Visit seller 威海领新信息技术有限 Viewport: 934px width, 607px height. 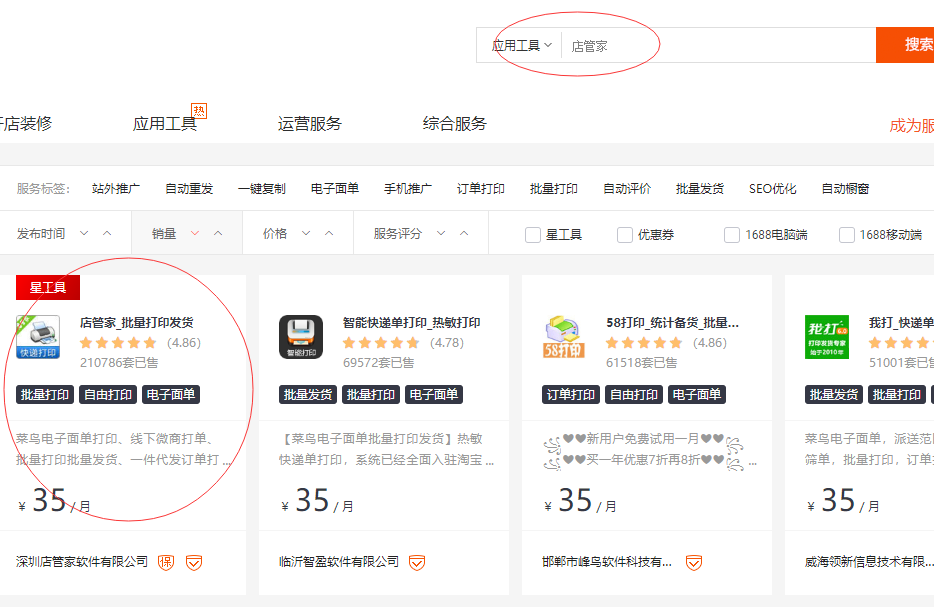click(x=869, y=562)
